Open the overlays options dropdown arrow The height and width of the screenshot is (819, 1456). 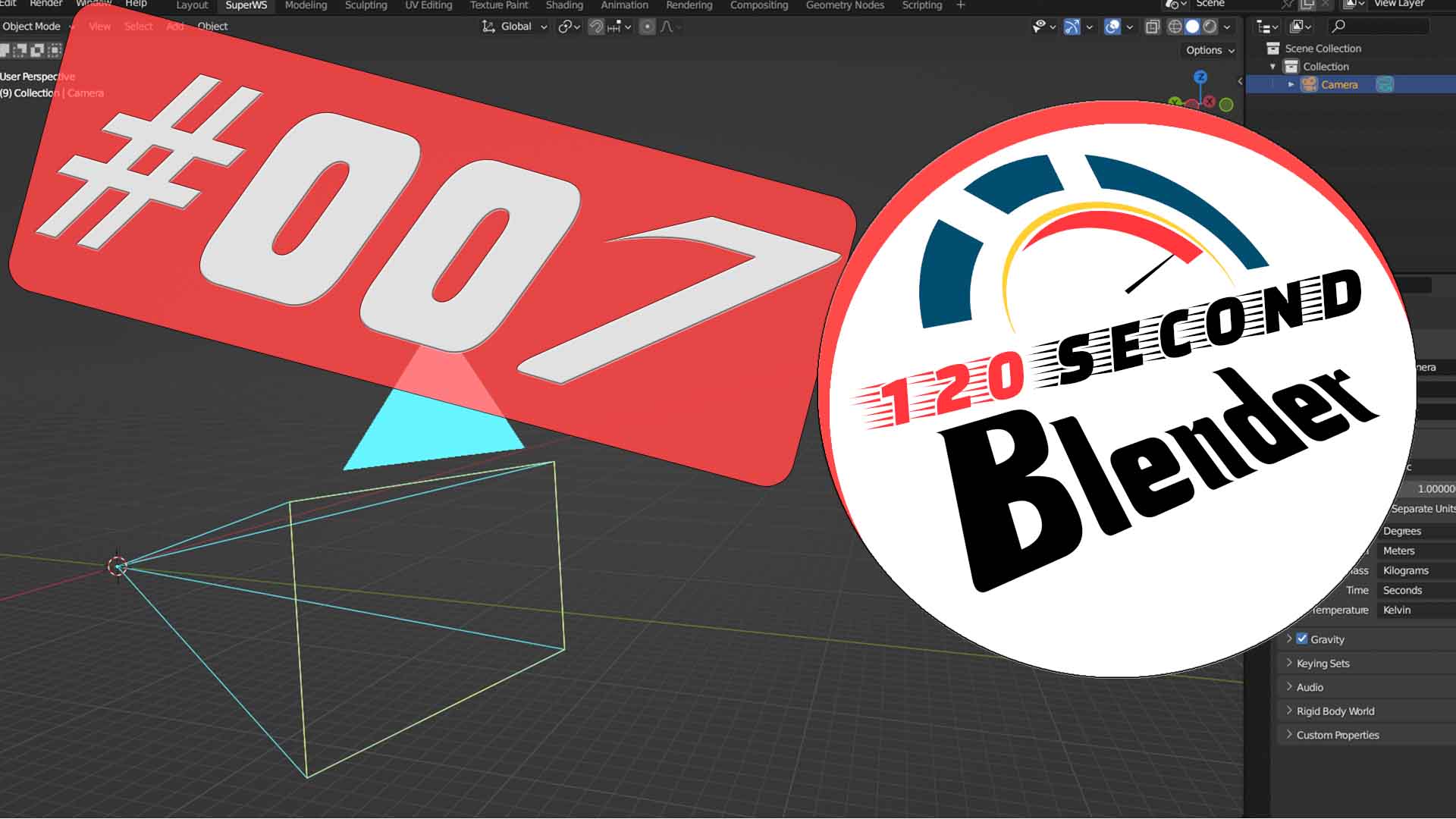coord(1130,27)
